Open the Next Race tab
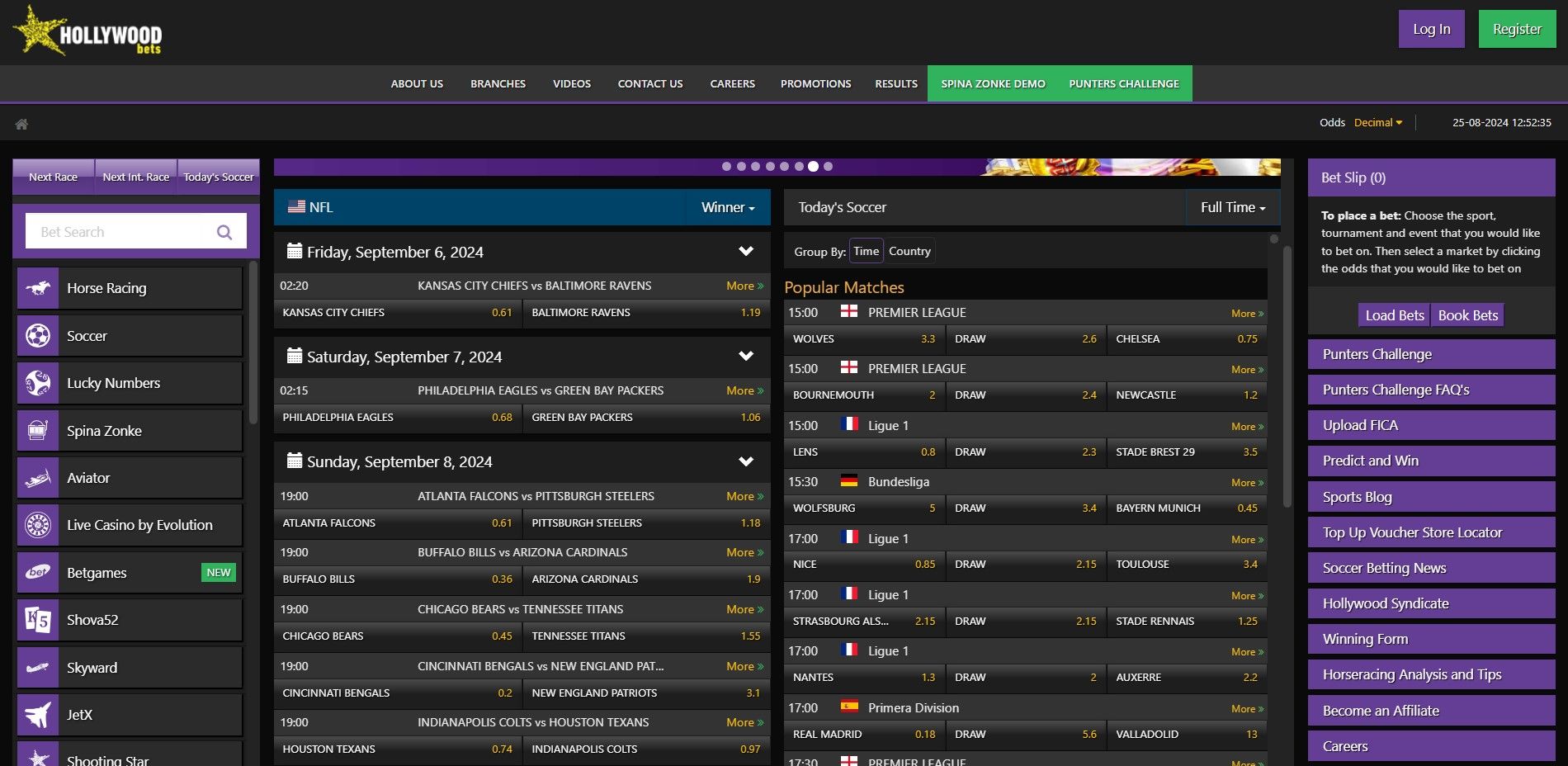The image size is (1568, 766). pyautogui.click(x=54, y=177)
